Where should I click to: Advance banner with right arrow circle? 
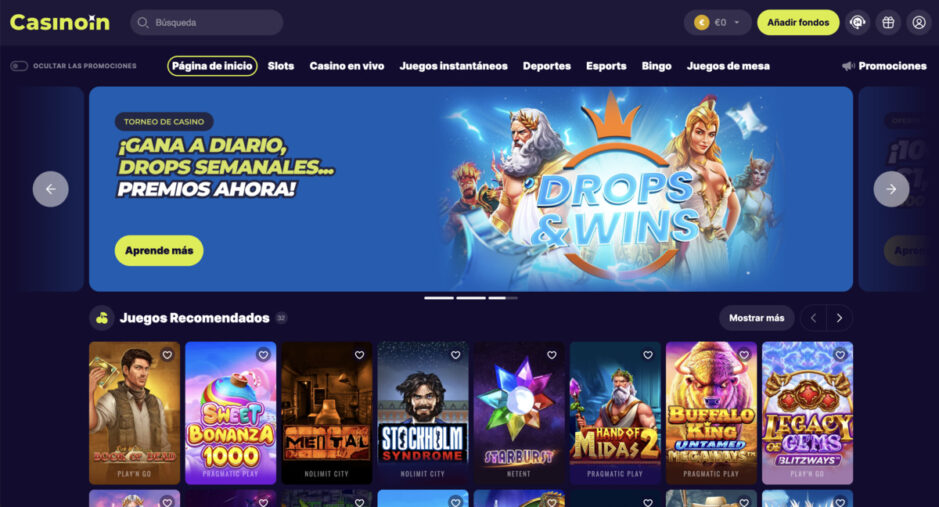pyautogui.click(x=891, y=189)
